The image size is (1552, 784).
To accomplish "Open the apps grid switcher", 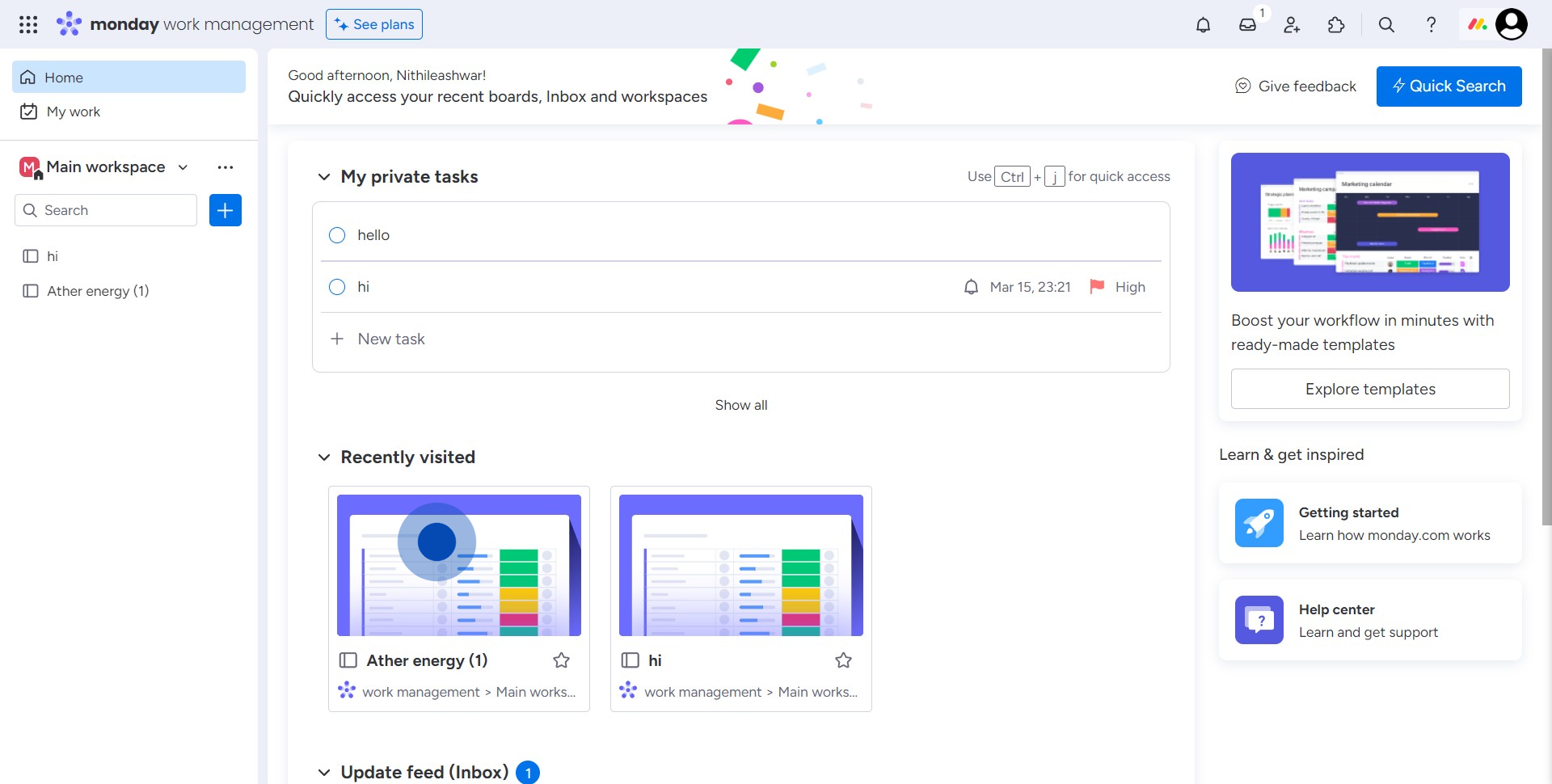I will (x=28, y=25).
